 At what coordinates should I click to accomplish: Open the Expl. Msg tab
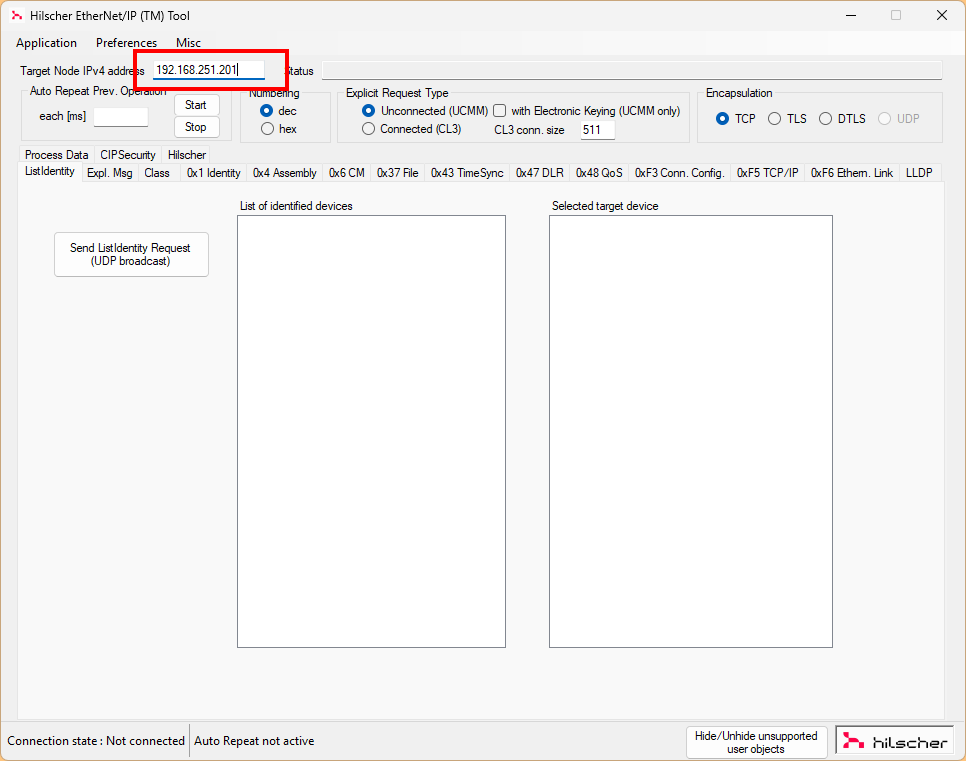point(110,173)
